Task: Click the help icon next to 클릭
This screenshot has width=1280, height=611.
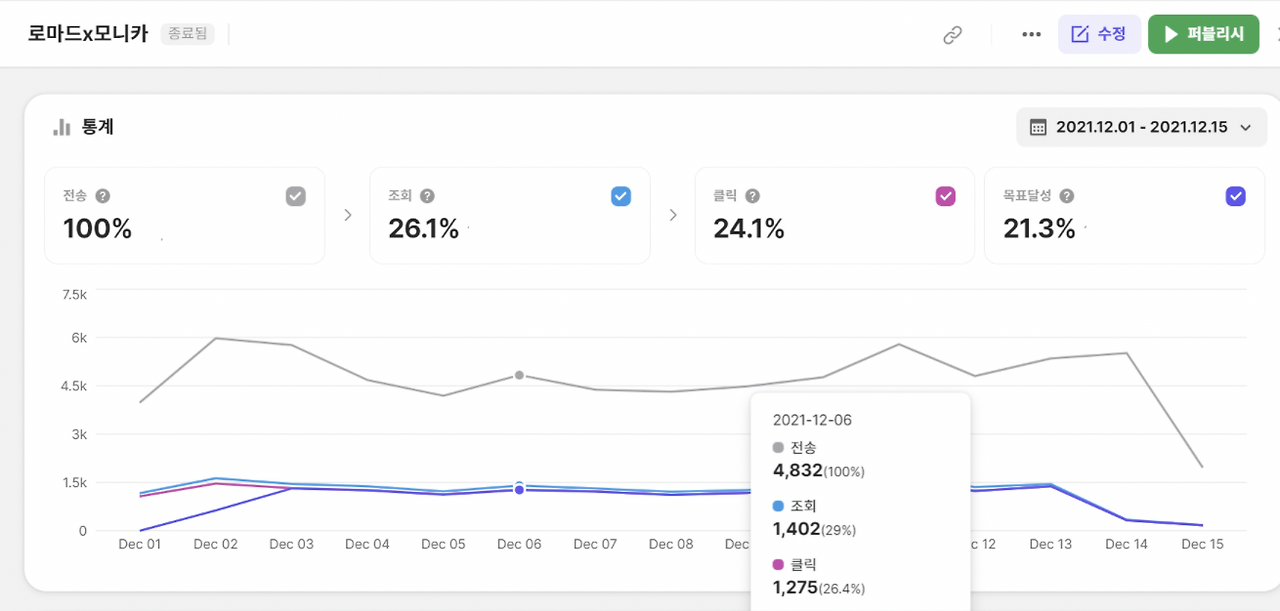Action: click(x=752, y=196)
